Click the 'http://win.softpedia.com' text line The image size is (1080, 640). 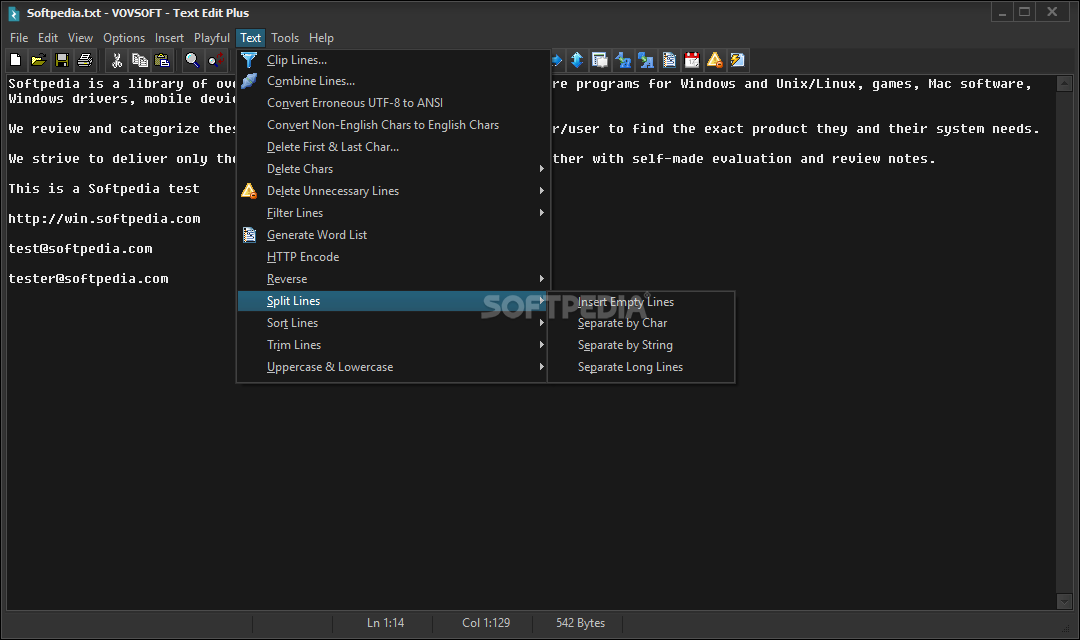tap(104, 219)
